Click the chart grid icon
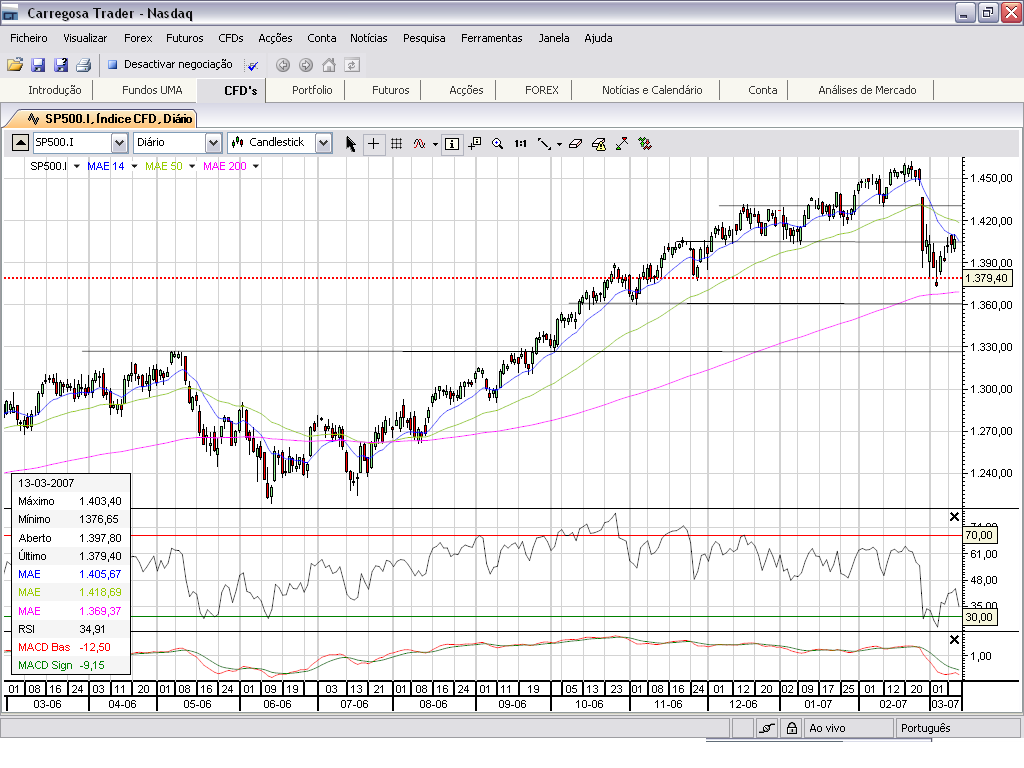Viewport: 1024px width, 768px height. [396, 143]
